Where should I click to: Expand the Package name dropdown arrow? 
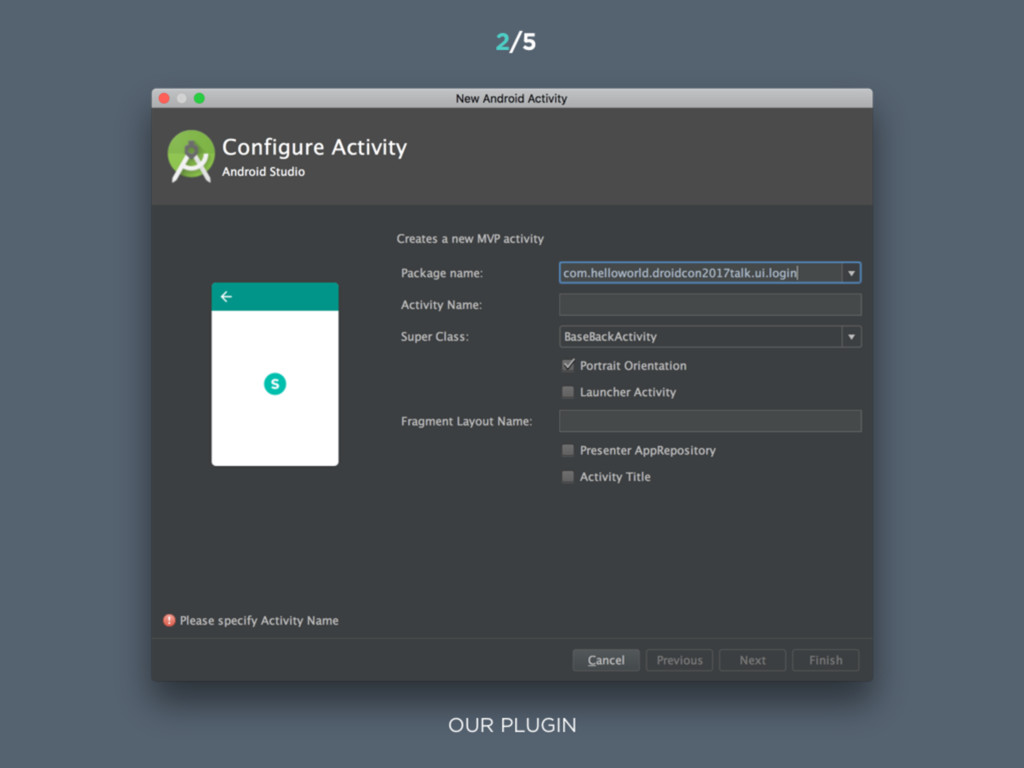[851, 273]
